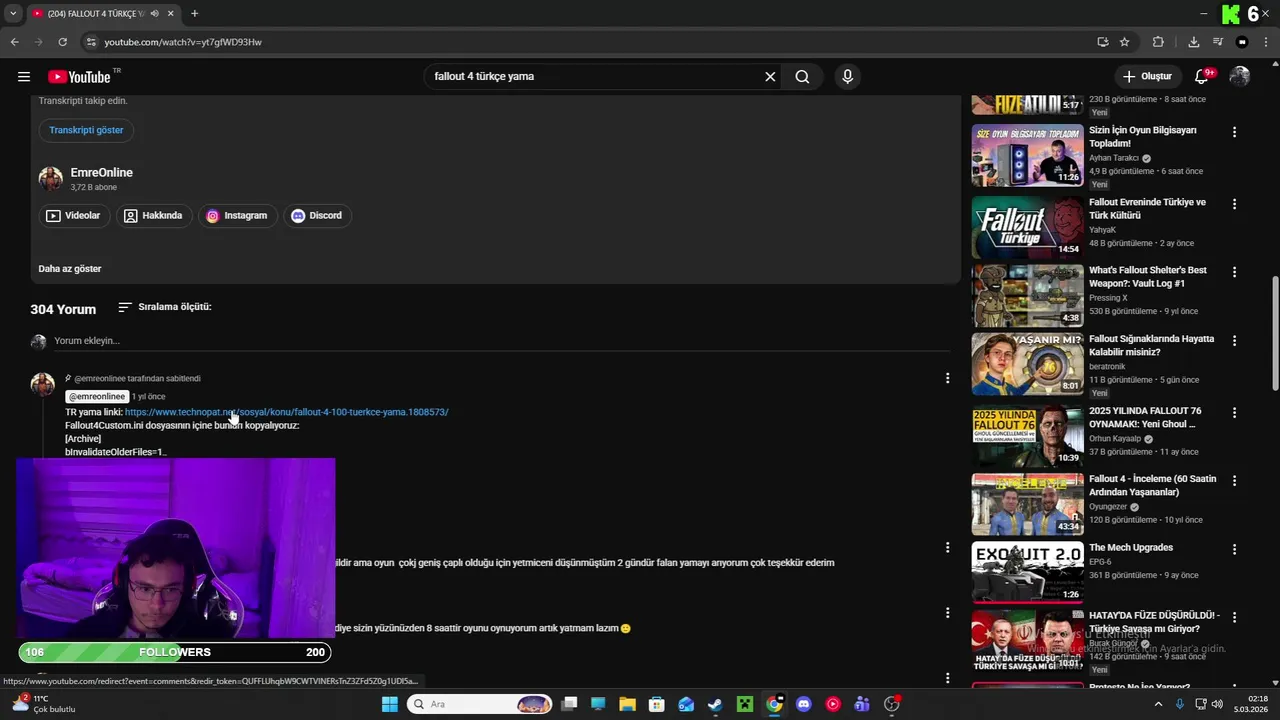This screenshot has width=1280, height=720.
Task: Open more options for 'Sizin İçin Oyun Bilgisayarı' video
Action: (x=1234, y=132)
